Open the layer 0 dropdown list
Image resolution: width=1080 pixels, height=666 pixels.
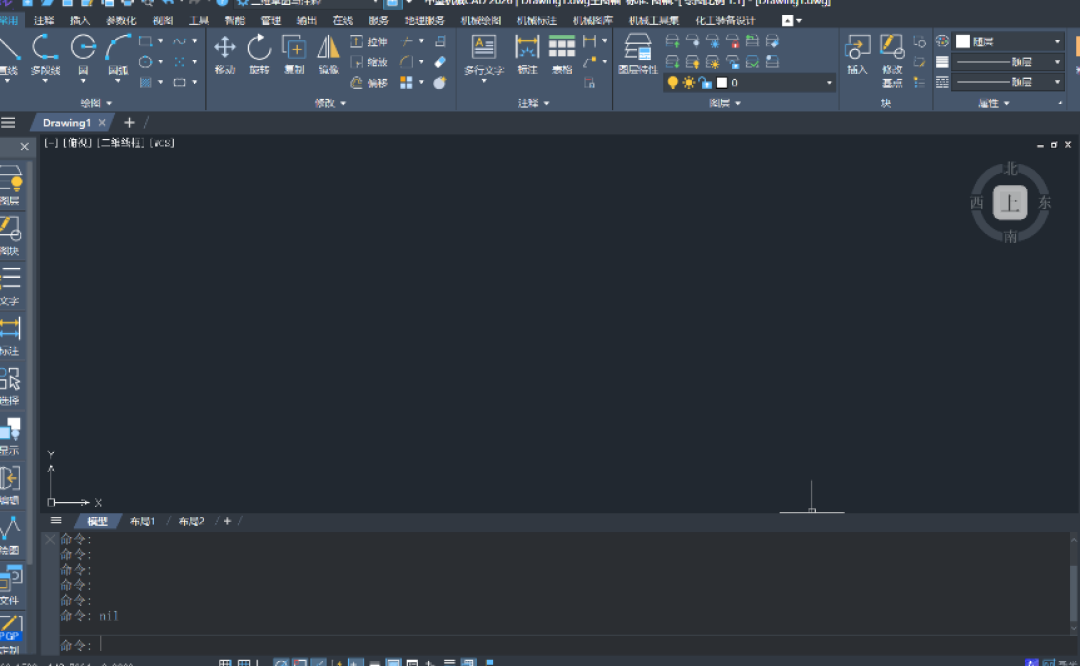click(829, 83)
